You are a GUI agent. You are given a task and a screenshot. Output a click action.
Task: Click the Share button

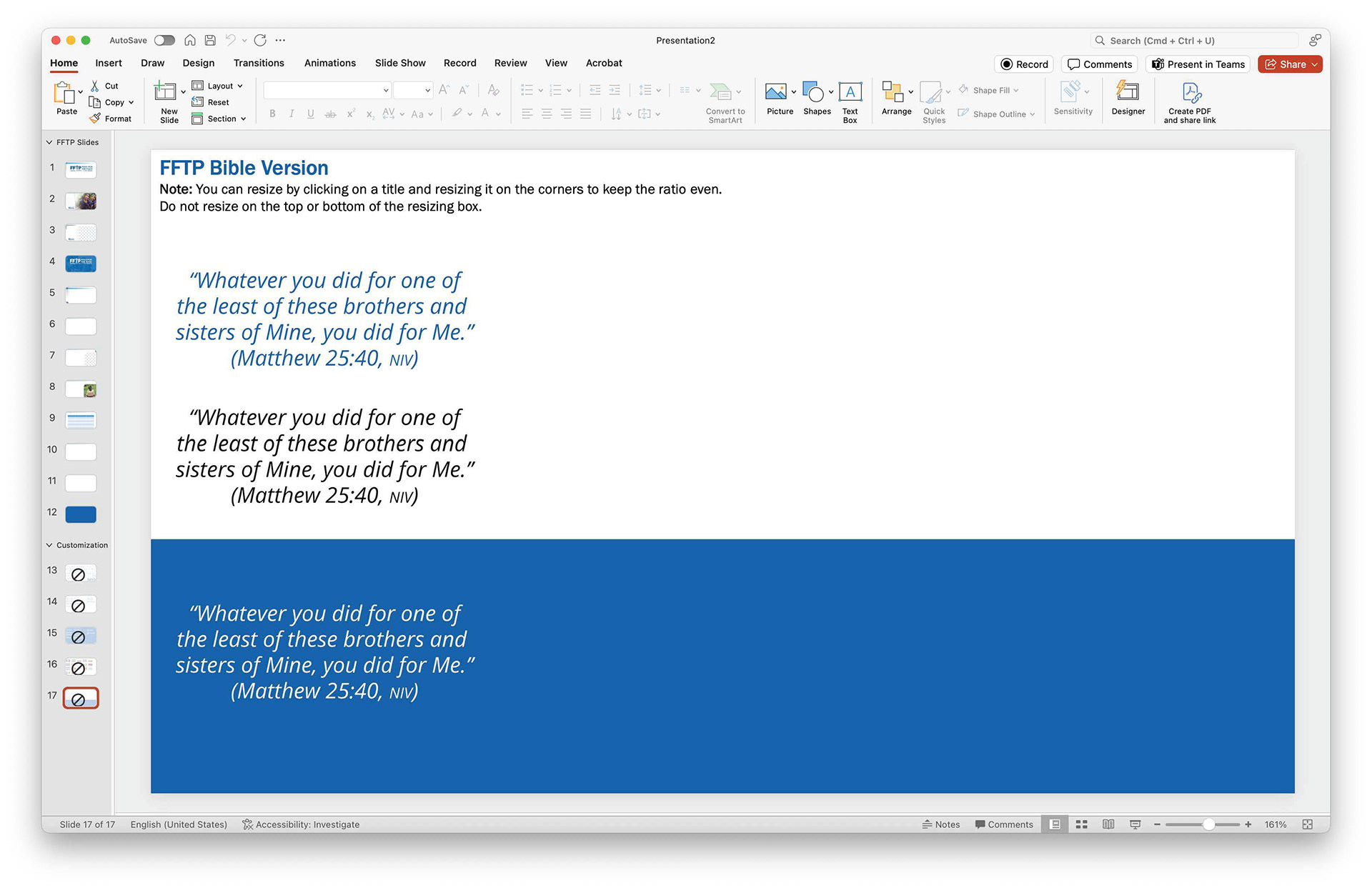coord(1290,64)
